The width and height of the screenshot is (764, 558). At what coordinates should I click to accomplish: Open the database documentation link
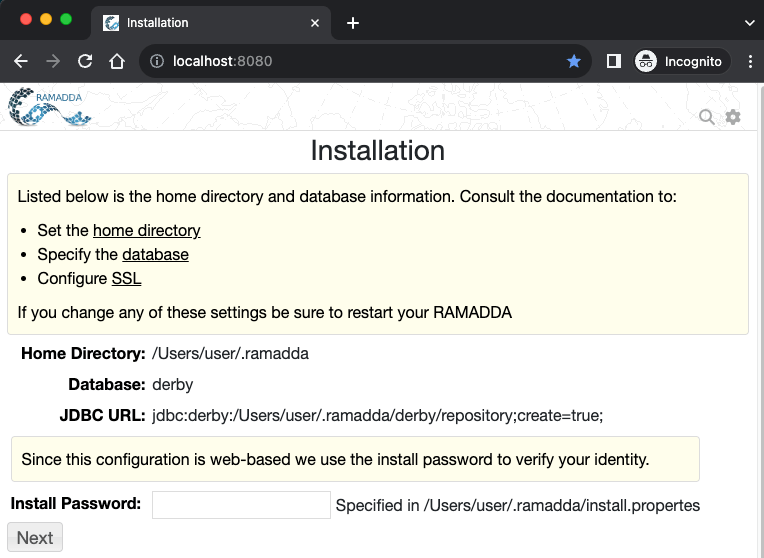[155, 254]
